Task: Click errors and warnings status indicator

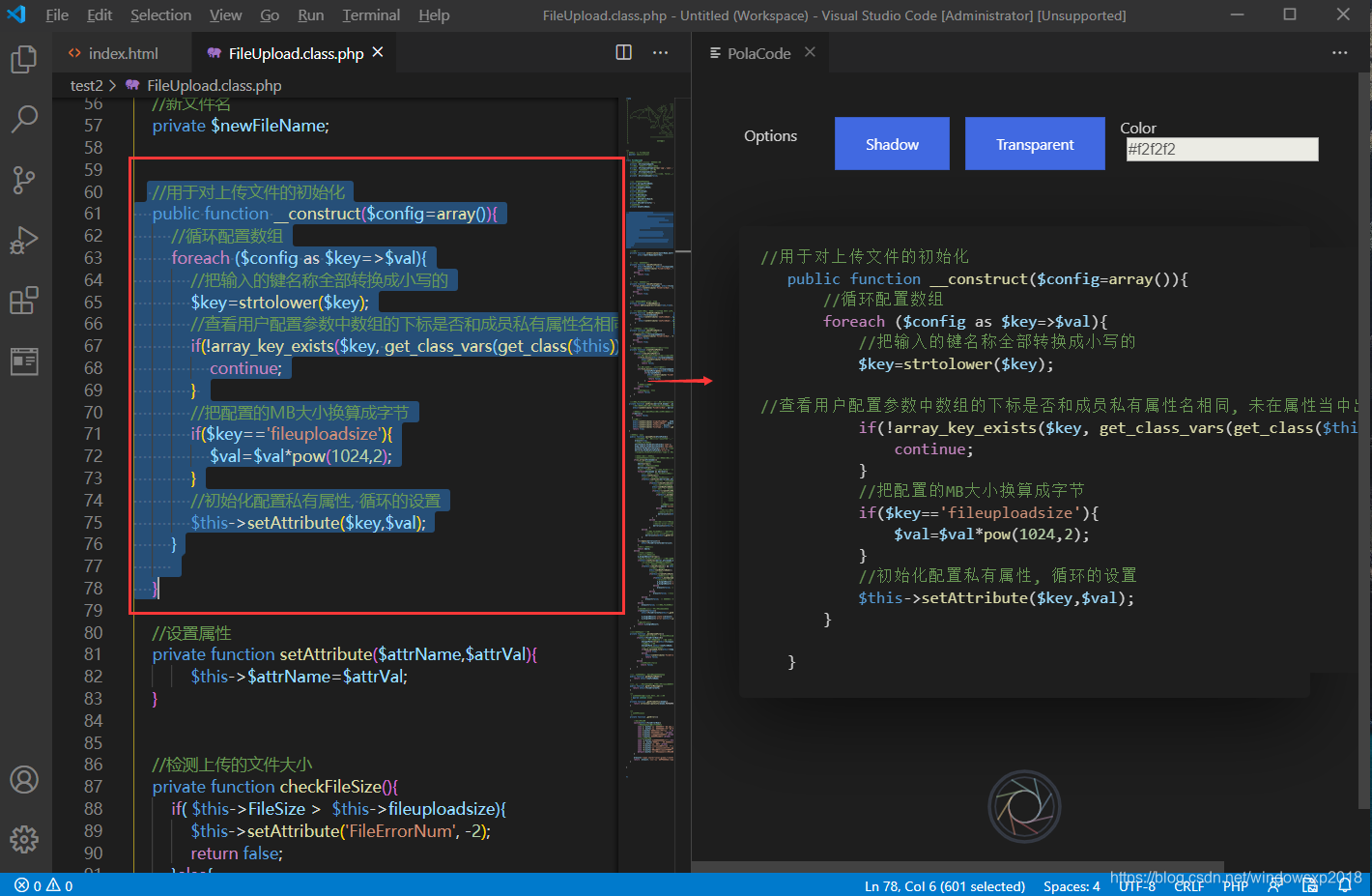Action: (43, 886)
